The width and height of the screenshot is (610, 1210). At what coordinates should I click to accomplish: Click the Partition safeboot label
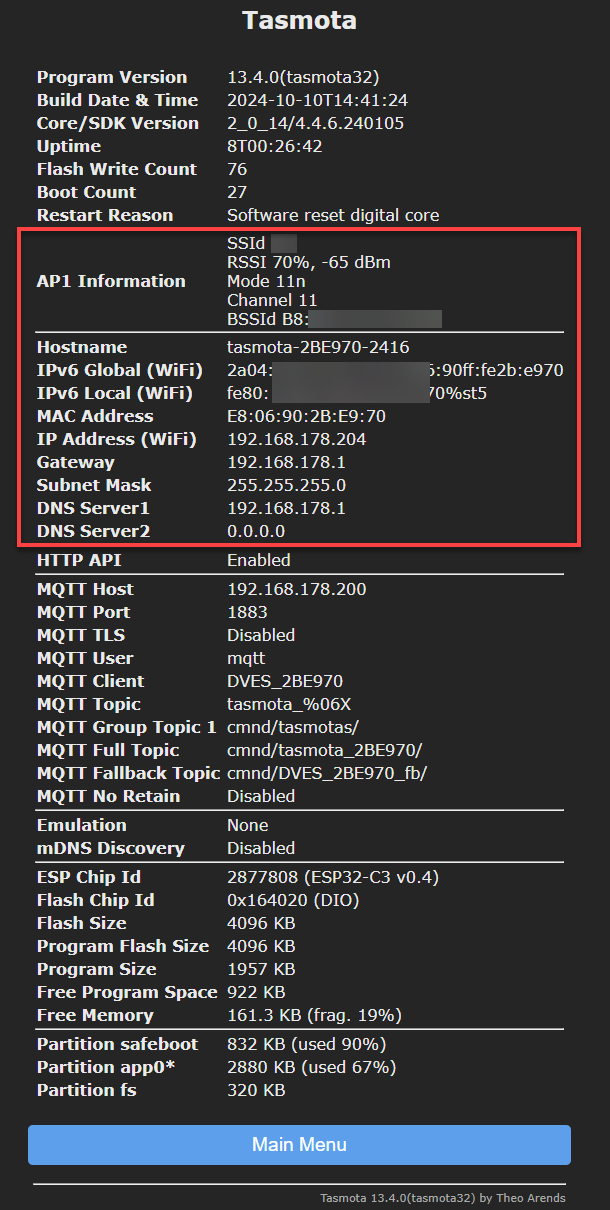coord(117,1044)
